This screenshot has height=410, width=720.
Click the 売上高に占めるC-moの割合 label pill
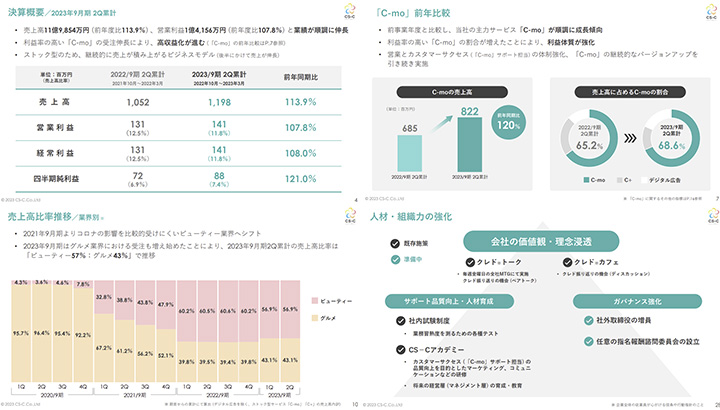click(630, 92)
